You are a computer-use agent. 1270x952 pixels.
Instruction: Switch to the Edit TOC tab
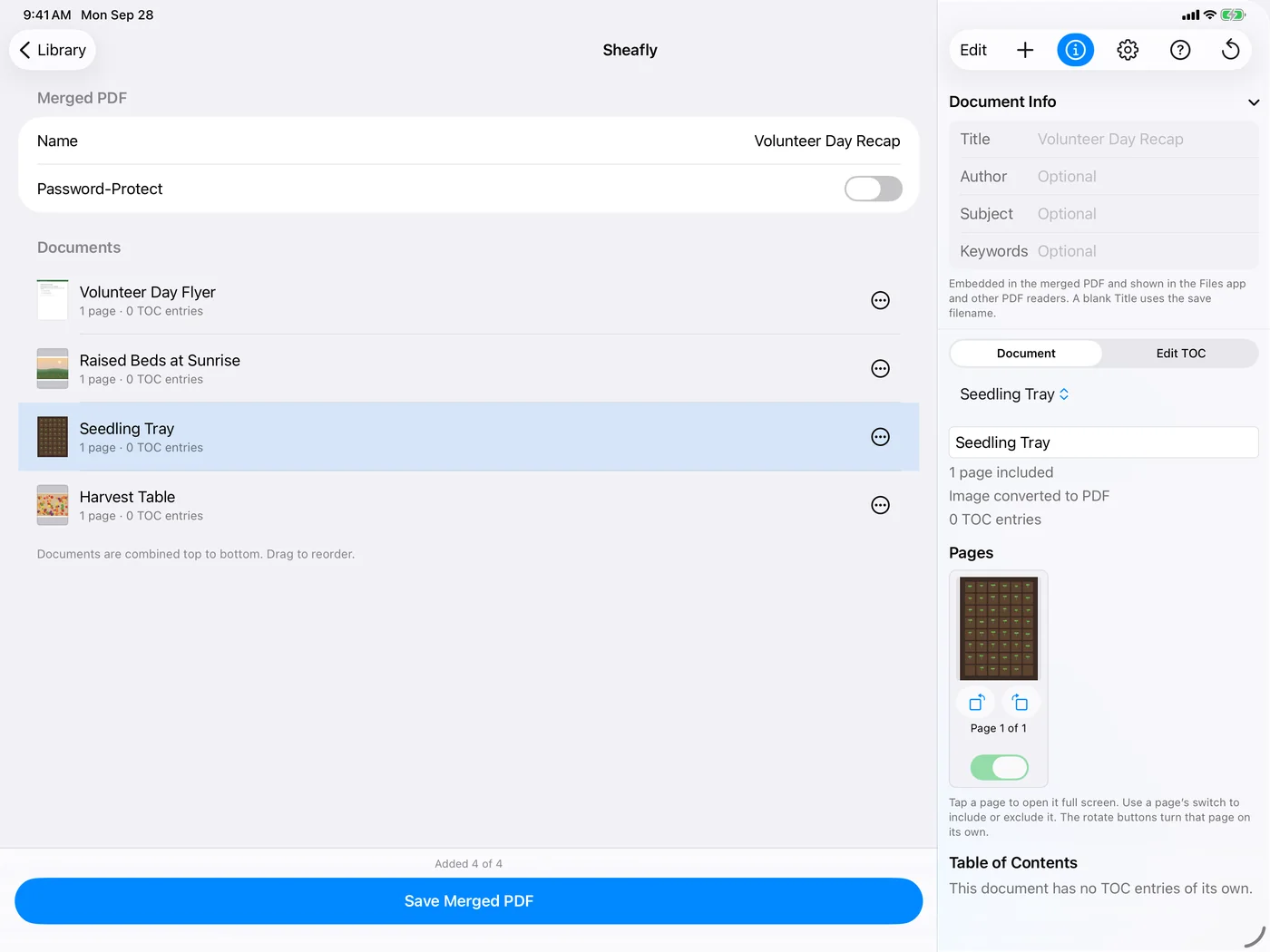1181,354
